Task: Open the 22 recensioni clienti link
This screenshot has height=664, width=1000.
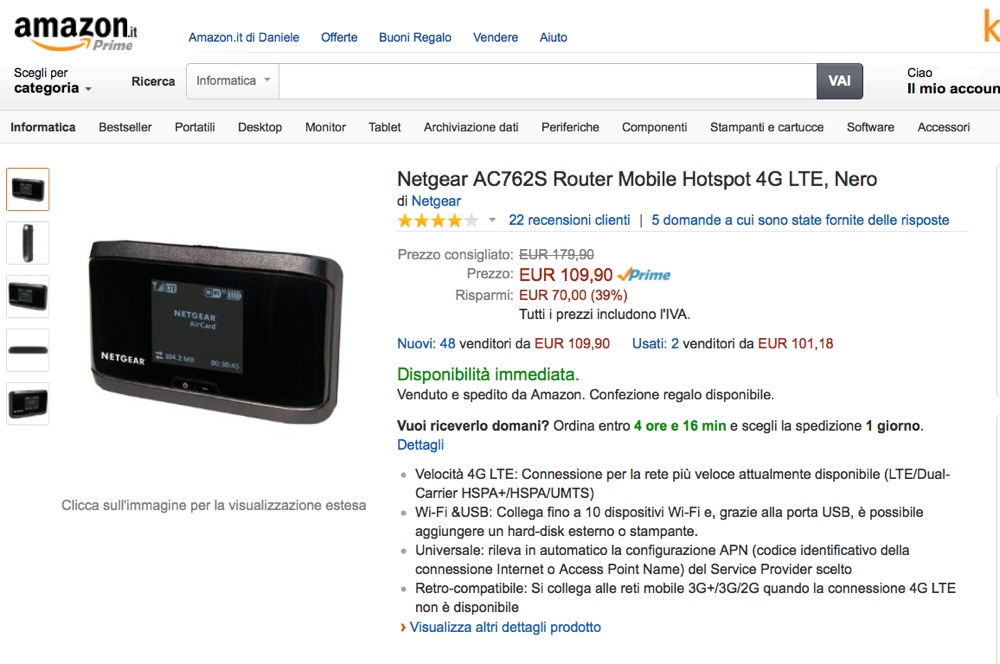Action: [569, 220]
